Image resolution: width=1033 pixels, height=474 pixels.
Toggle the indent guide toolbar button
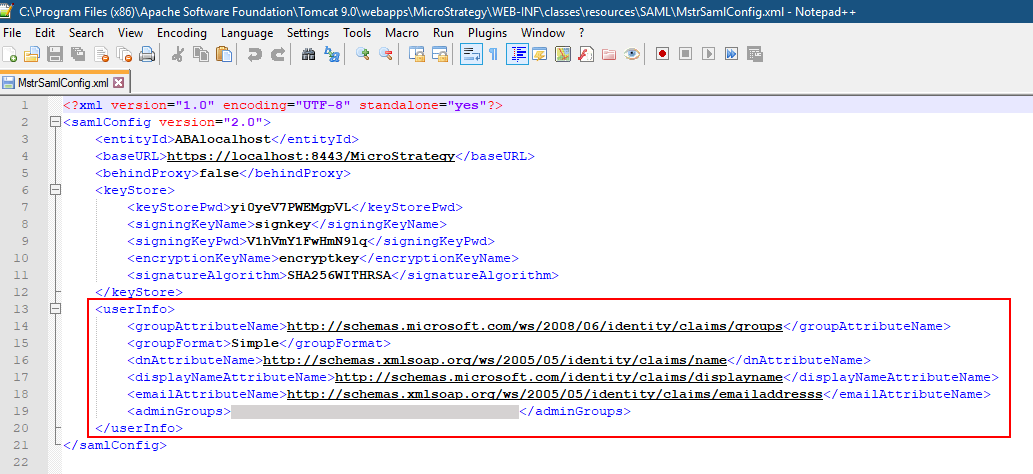[517, 54]
